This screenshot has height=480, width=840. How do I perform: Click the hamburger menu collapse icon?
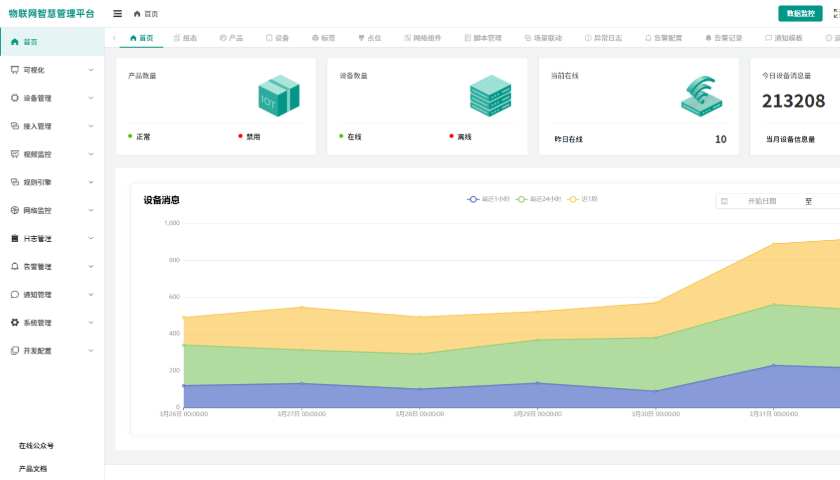pos(118,14)
